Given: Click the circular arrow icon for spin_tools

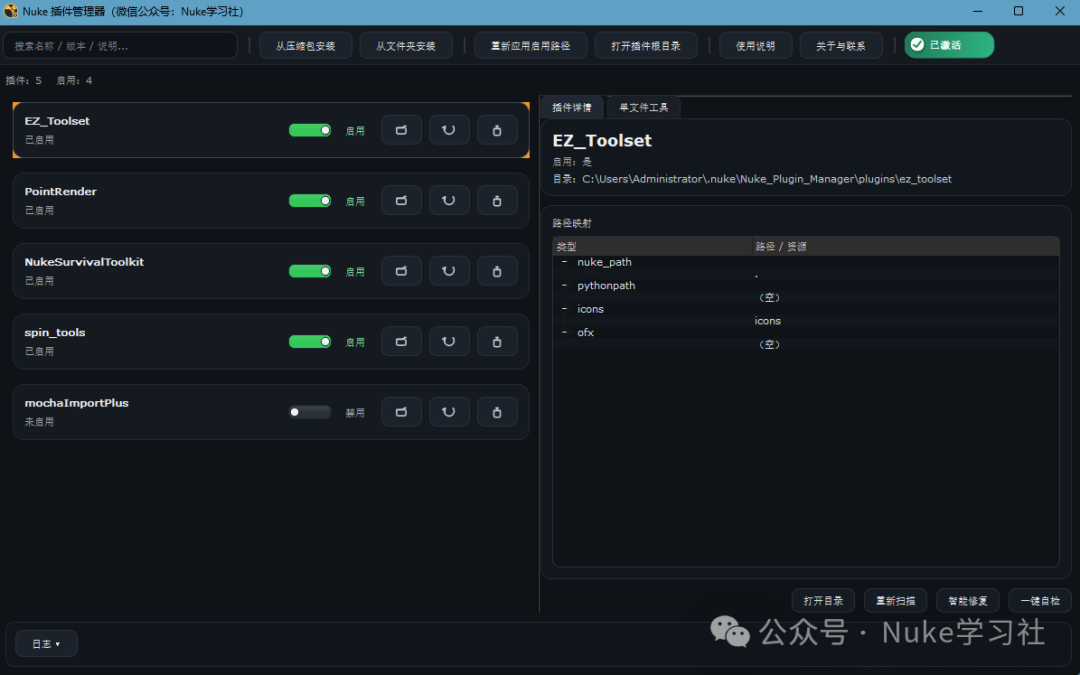Looking at the screenshot, I should tap(449, 342).
